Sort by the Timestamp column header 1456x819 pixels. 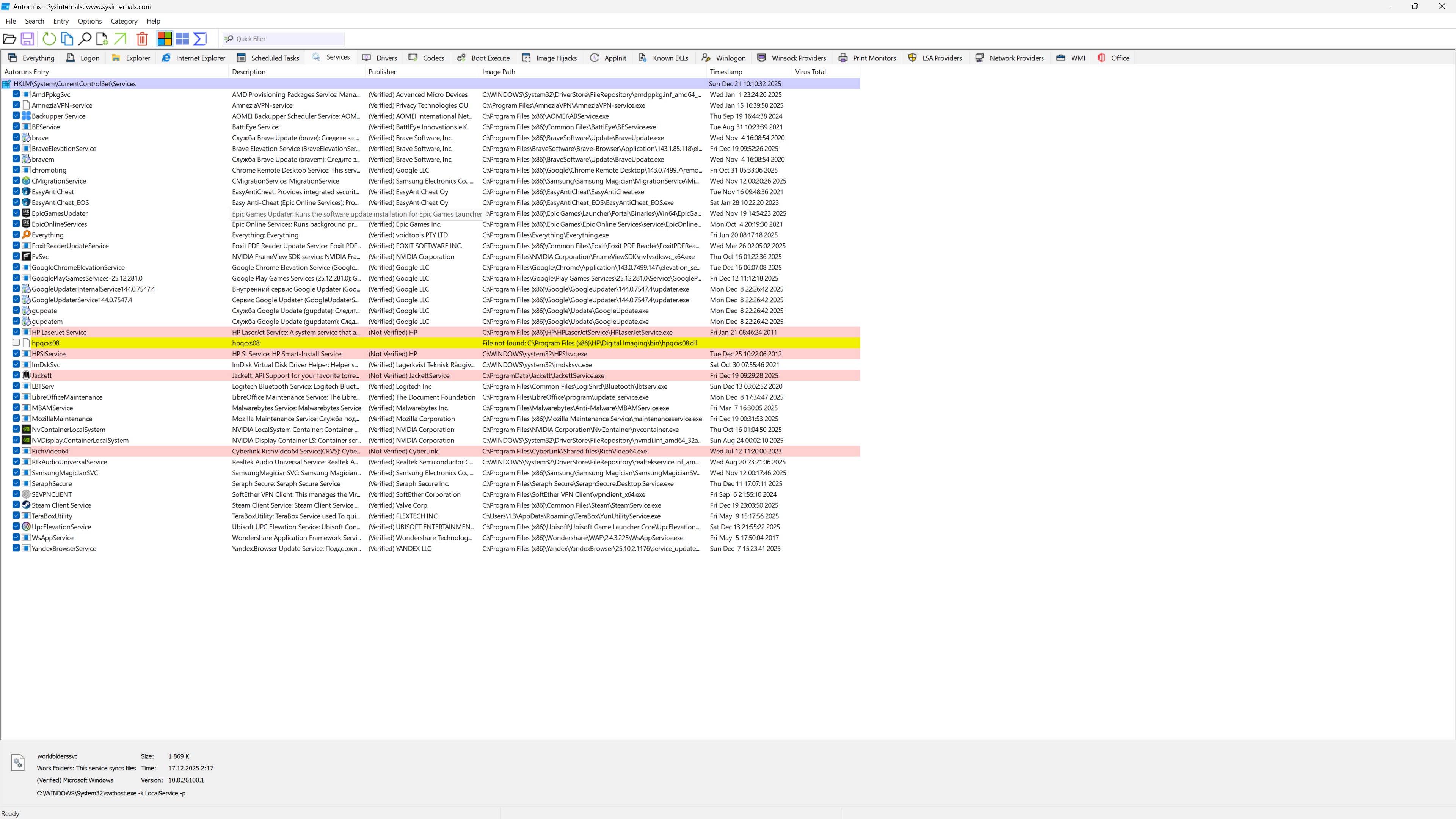(x=726, y=72)
